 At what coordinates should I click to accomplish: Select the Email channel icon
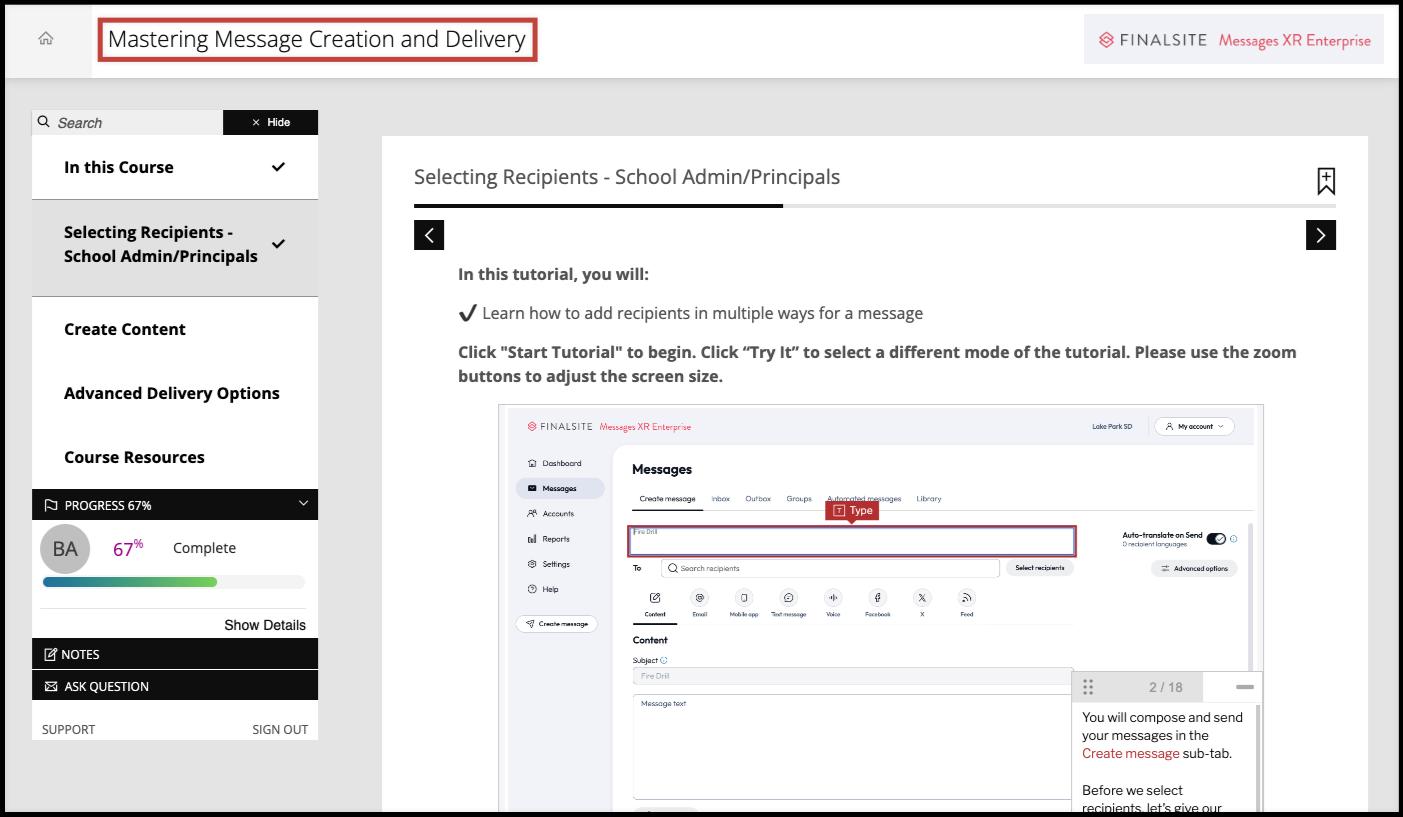699,598
